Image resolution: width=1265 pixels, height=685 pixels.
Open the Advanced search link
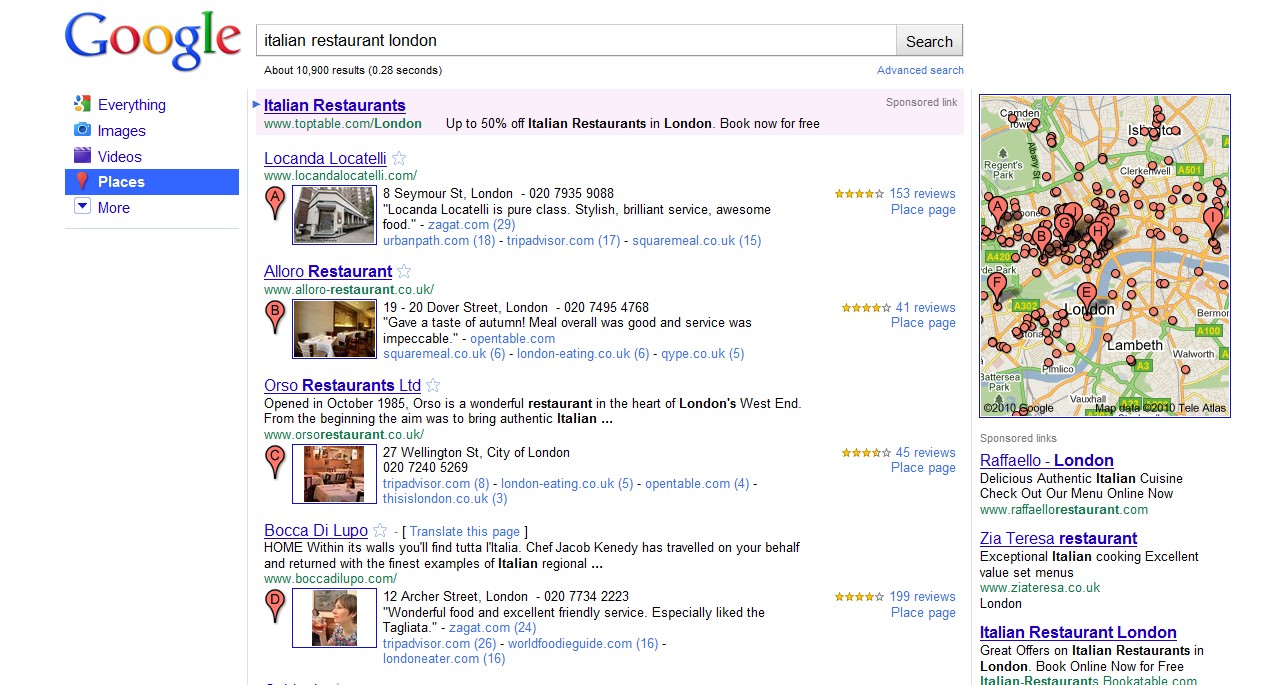(x=920, y=70)
